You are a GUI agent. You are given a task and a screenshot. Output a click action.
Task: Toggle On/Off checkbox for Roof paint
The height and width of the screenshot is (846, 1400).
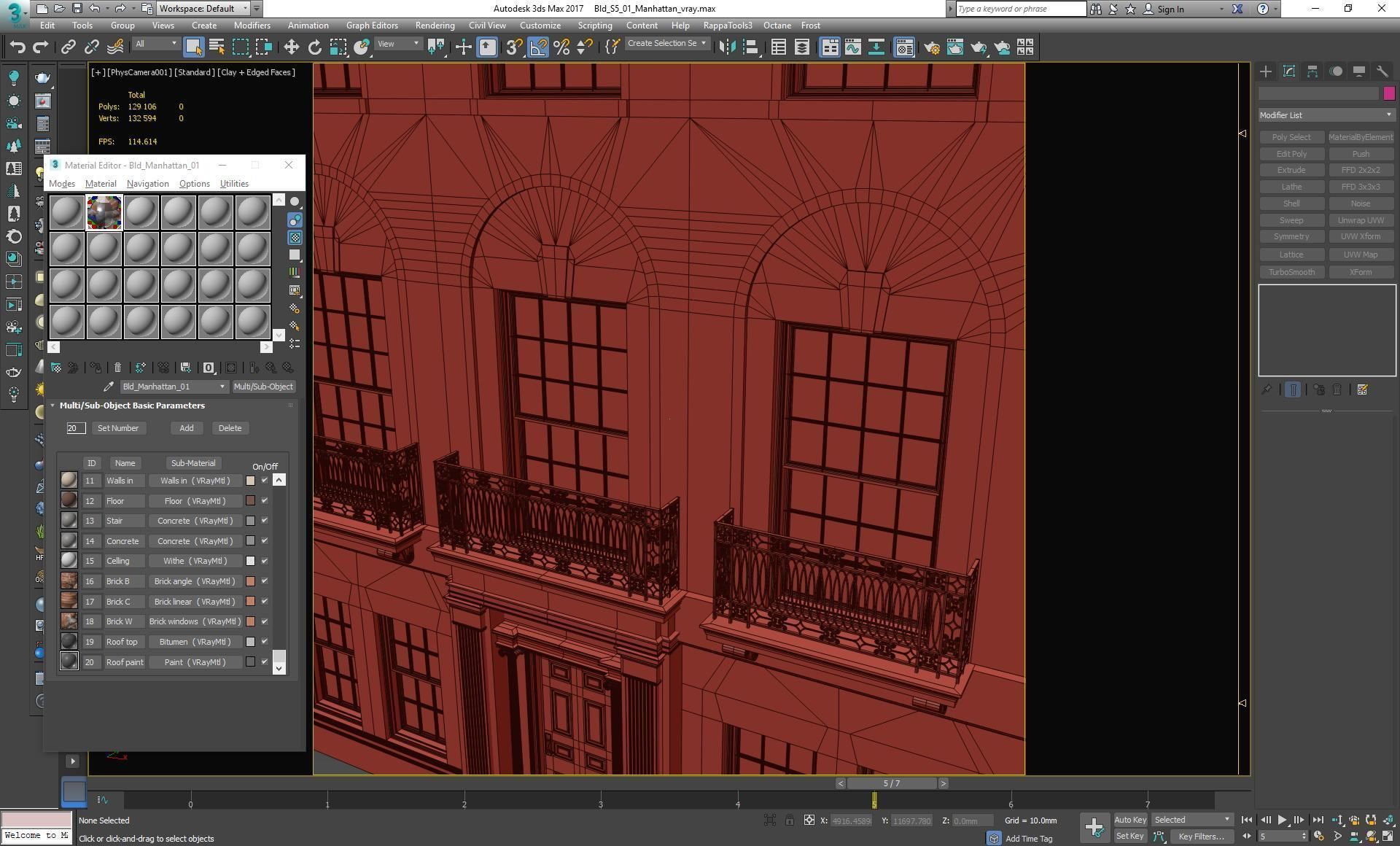coord(265,662)
